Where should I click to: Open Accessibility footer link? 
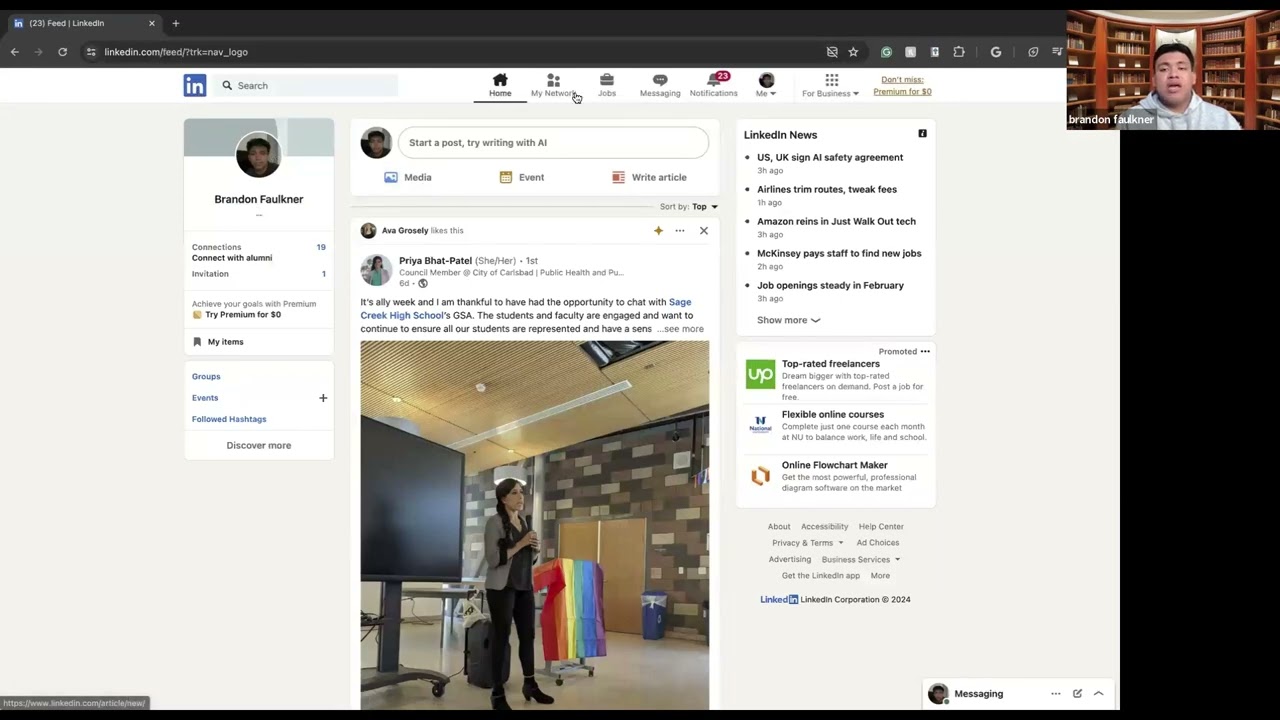click(824, 527)
